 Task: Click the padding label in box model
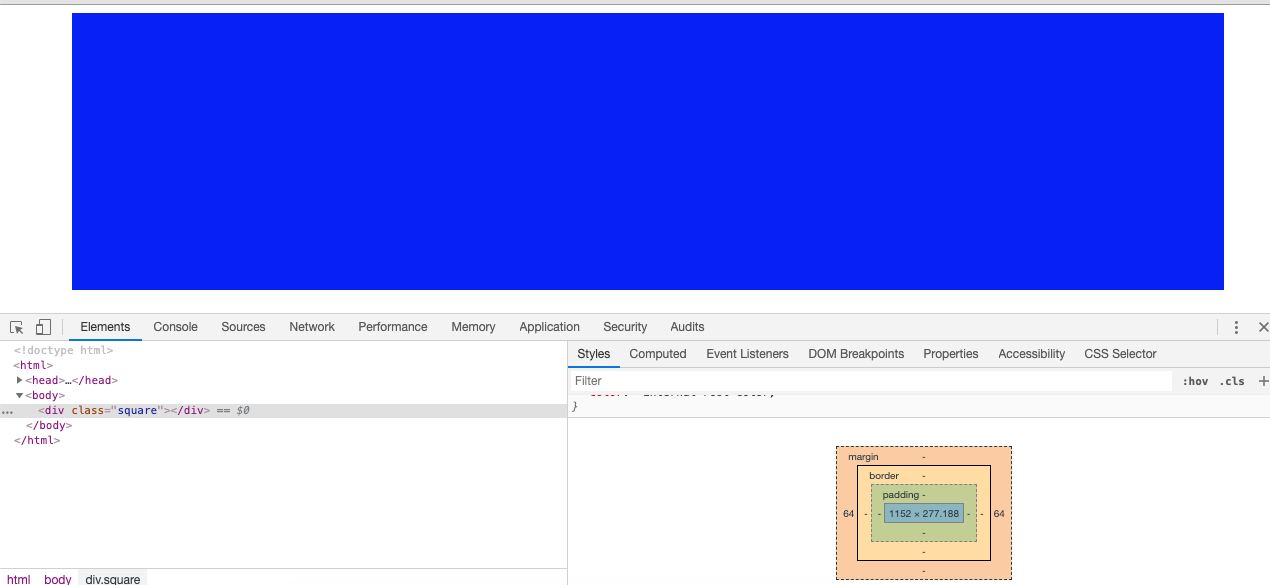[900, 495]
